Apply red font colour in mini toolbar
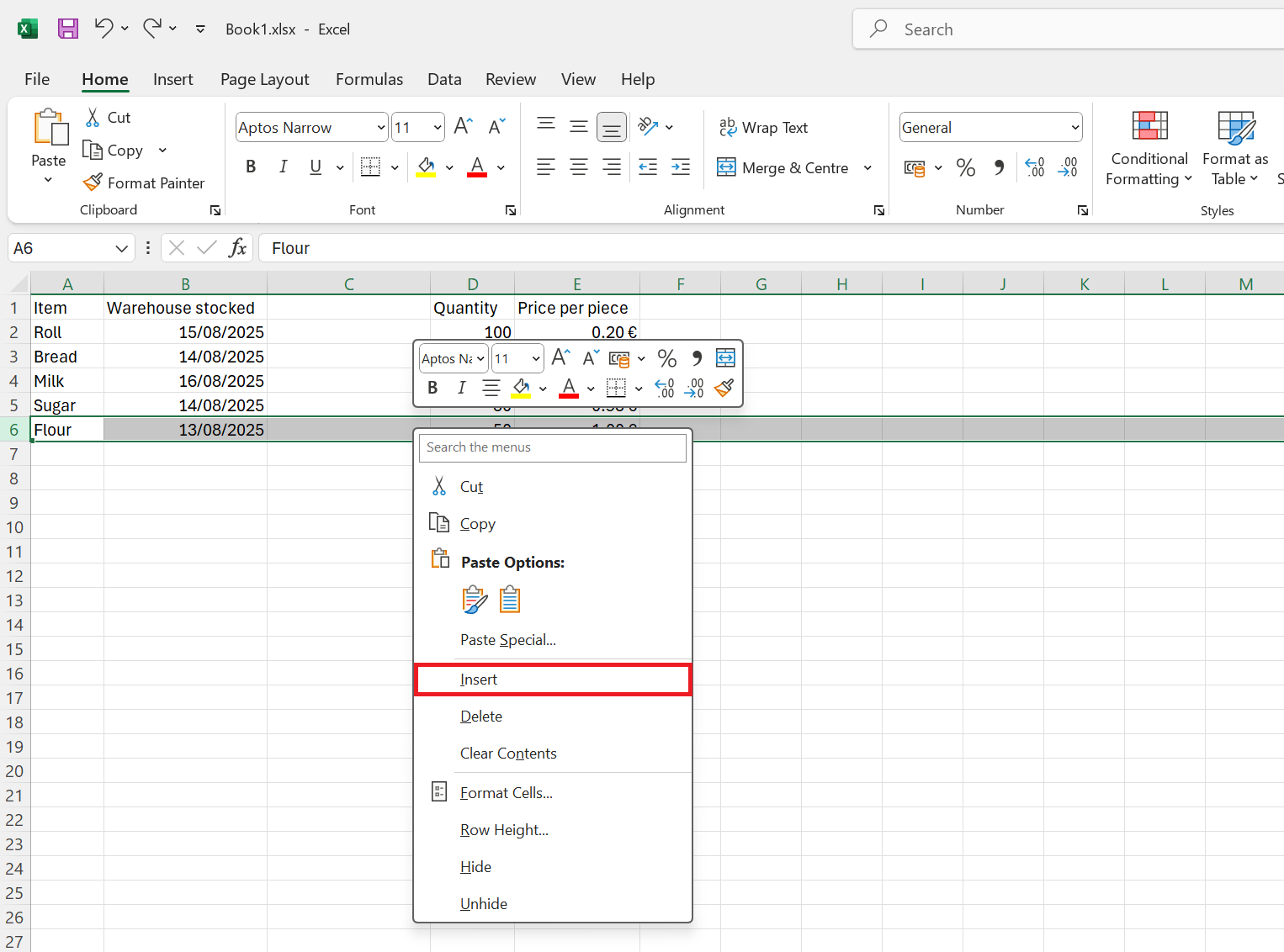Screen dimensions: 1284x952 pos(569,388)
